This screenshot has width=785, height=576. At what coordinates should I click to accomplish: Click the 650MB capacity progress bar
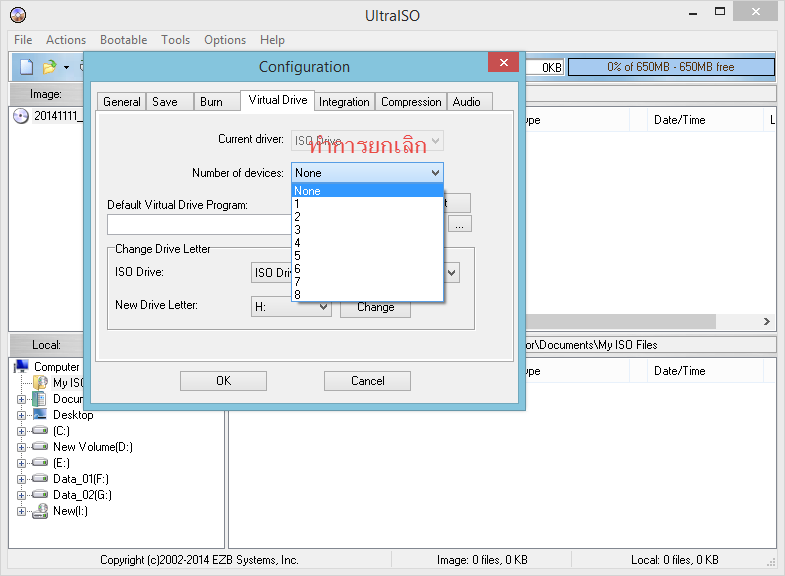(671, 67)
